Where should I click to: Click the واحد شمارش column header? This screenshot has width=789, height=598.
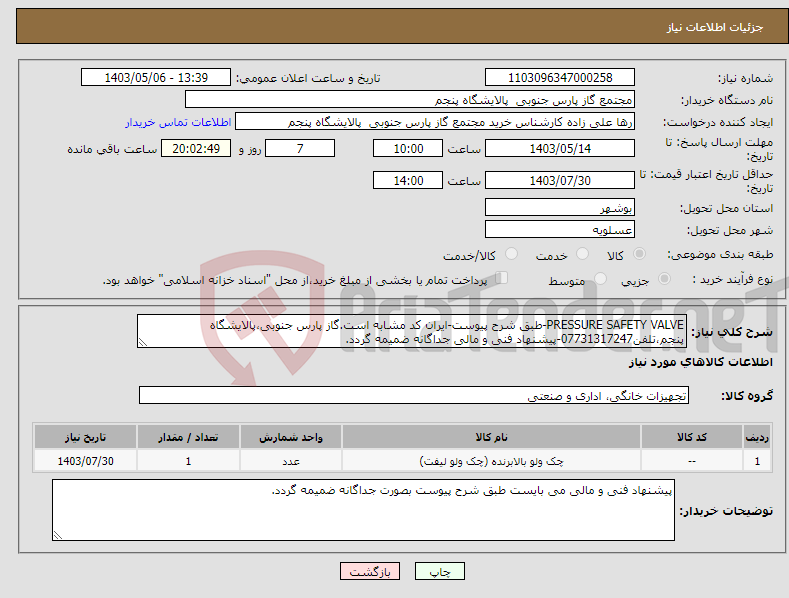tap(291, 437)
